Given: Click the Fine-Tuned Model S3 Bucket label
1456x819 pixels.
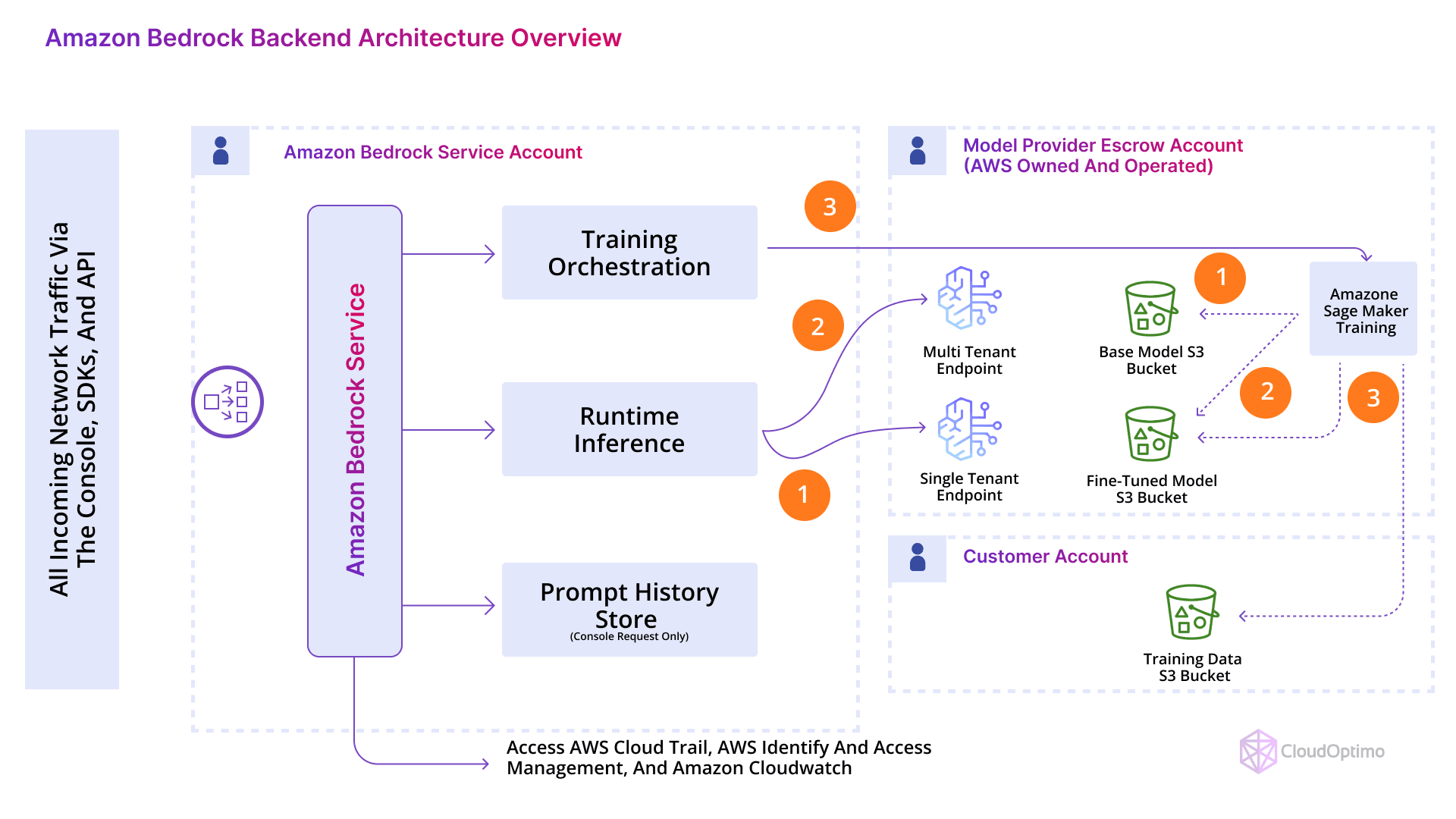Looking at the screenshot, I should point(1151,489).
